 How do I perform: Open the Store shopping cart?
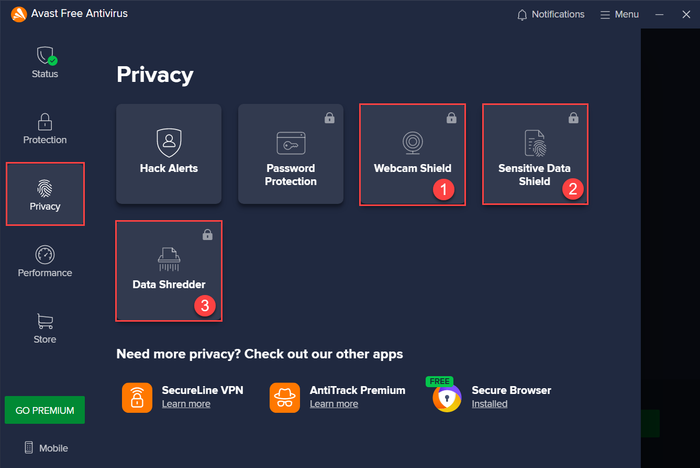(45, 328)
